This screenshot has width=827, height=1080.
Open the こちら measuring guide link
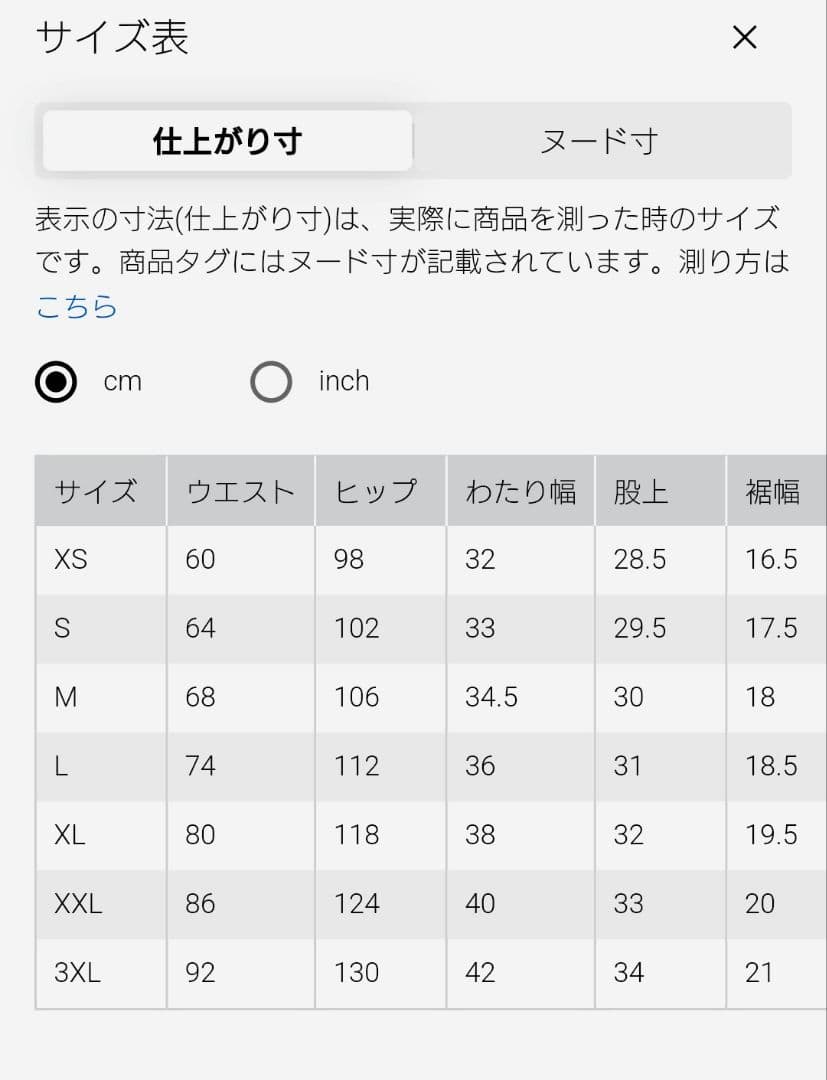[76, 306]
